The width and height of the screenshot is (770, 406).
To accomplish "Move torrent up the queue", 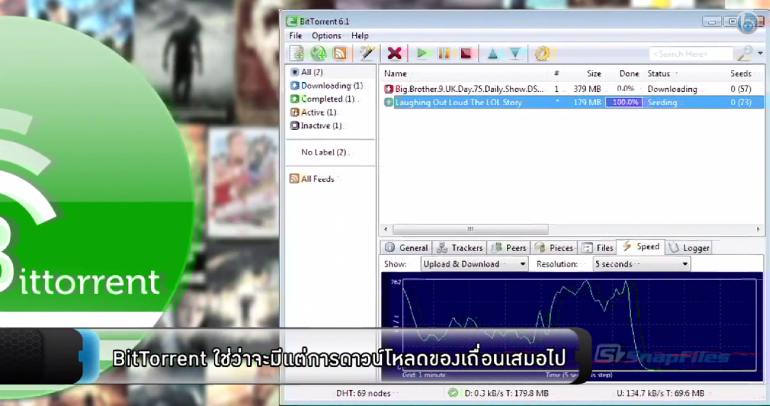I will coord(493,53).
